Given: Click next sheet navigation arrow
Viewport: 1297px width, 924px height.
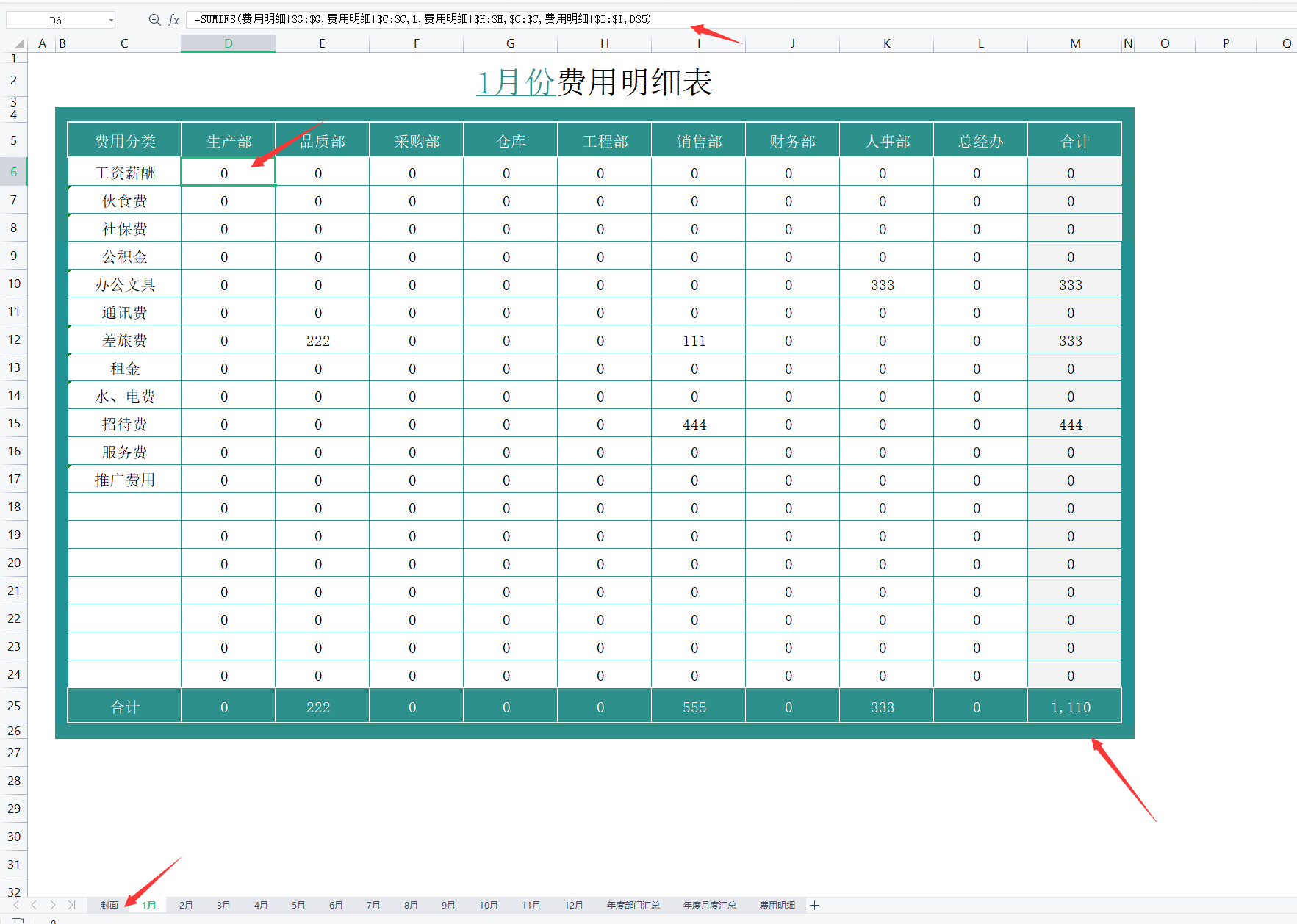Looking at the screenshot, I should pyautogui.click(x=53, y=905).
